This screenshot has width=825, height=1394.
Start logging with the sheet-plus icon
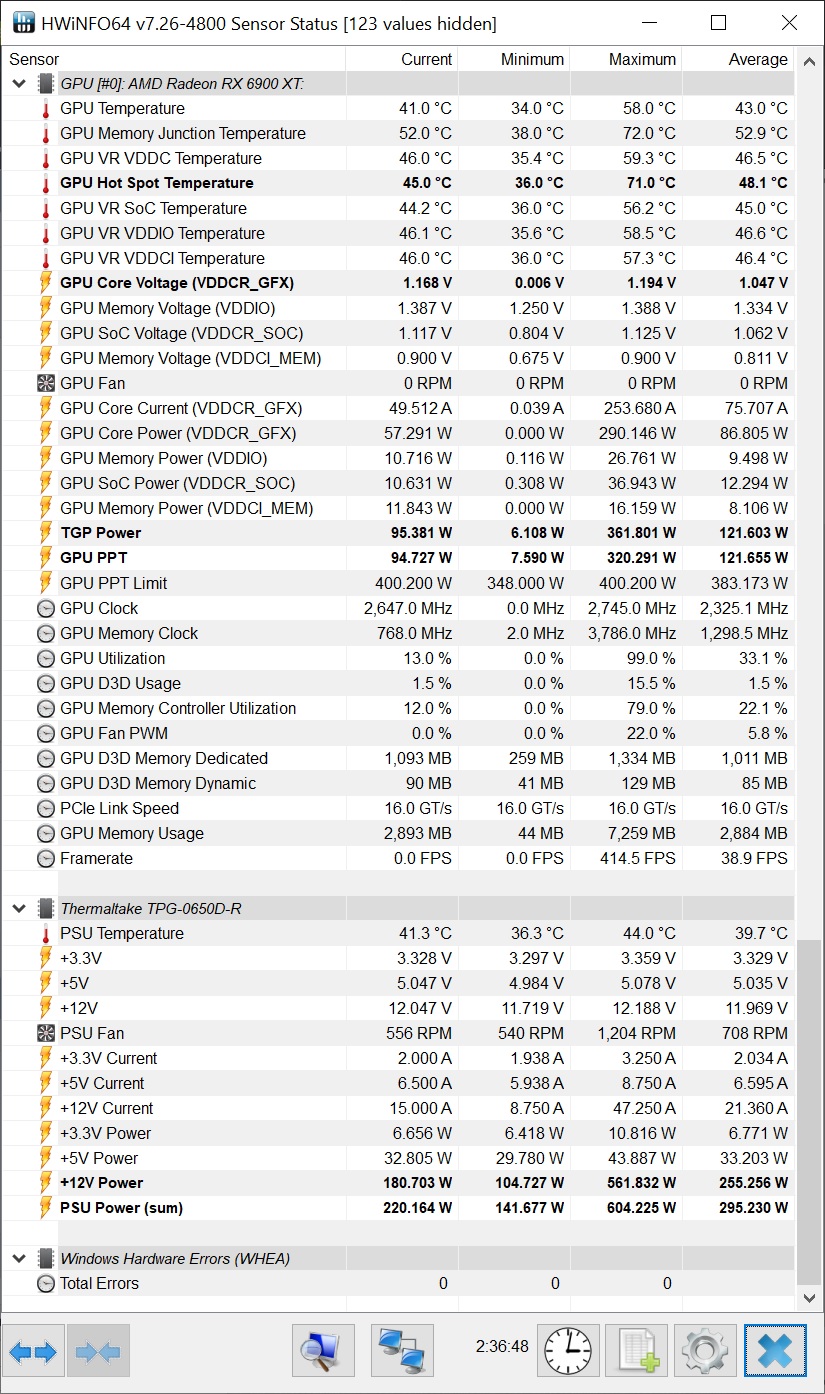(x=638, y=1352)
